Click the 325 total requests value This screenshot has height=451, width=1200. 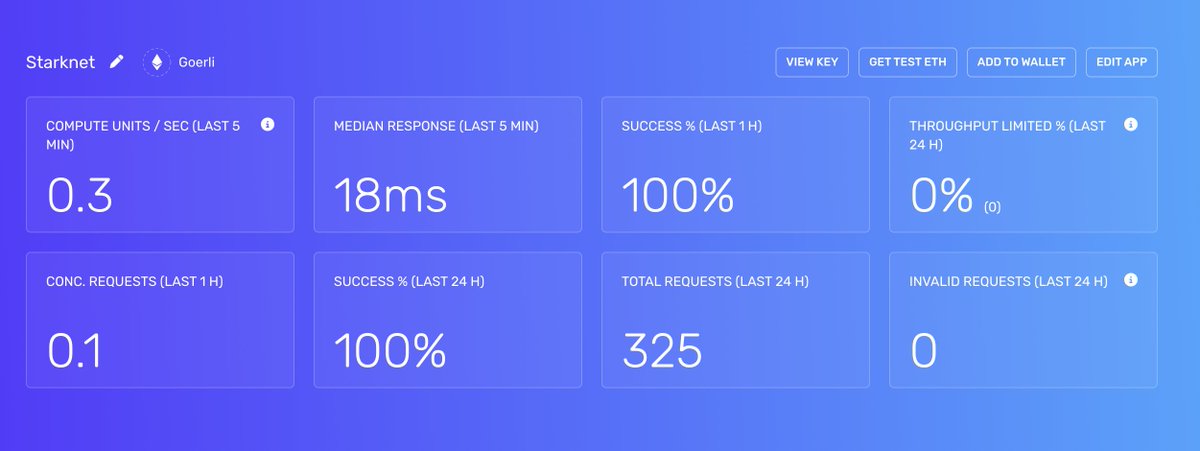tap(662, 351)
